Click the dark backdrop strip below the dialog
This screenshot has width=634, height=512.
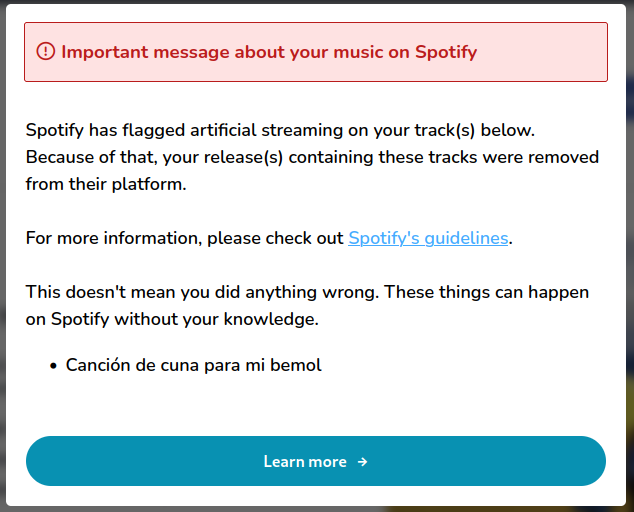point(317,509)
